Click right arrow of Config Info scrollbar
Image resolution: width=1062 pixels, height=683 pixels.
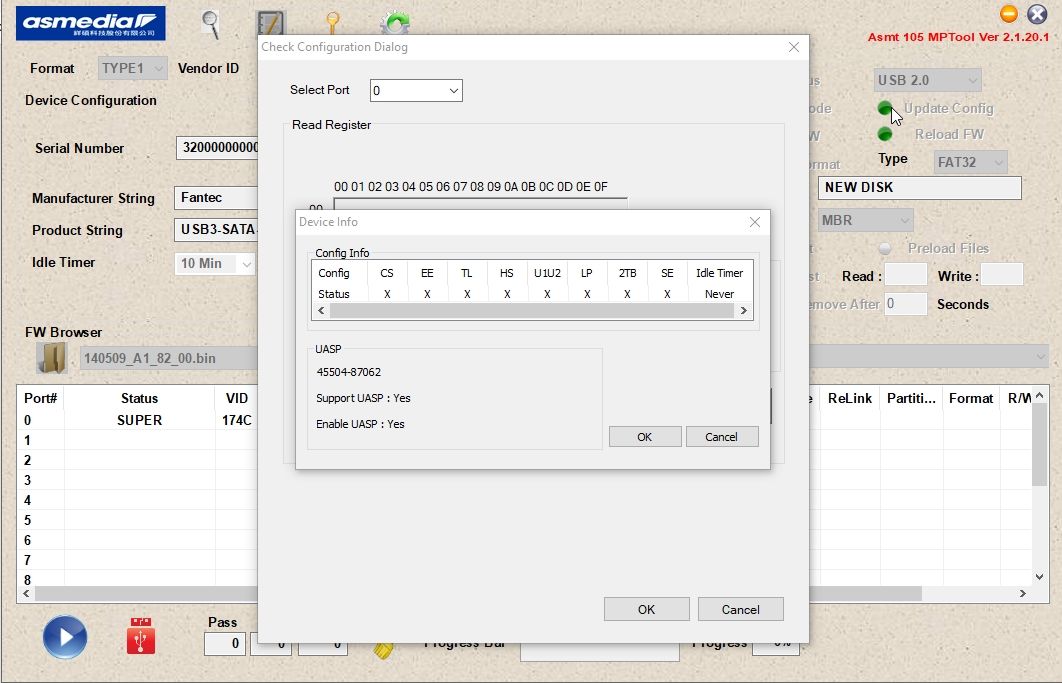point(744,311)
